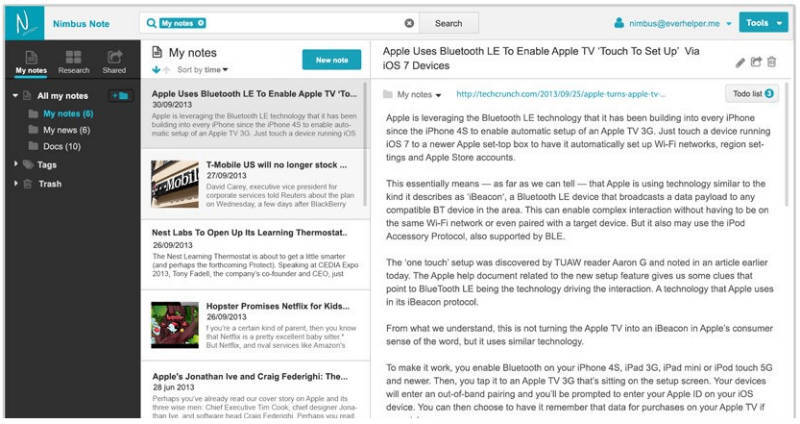Image resolution: width=800 pixels, height=424 pixels.
Task: Click the note content scrollbar
Action: pos(789,144)
